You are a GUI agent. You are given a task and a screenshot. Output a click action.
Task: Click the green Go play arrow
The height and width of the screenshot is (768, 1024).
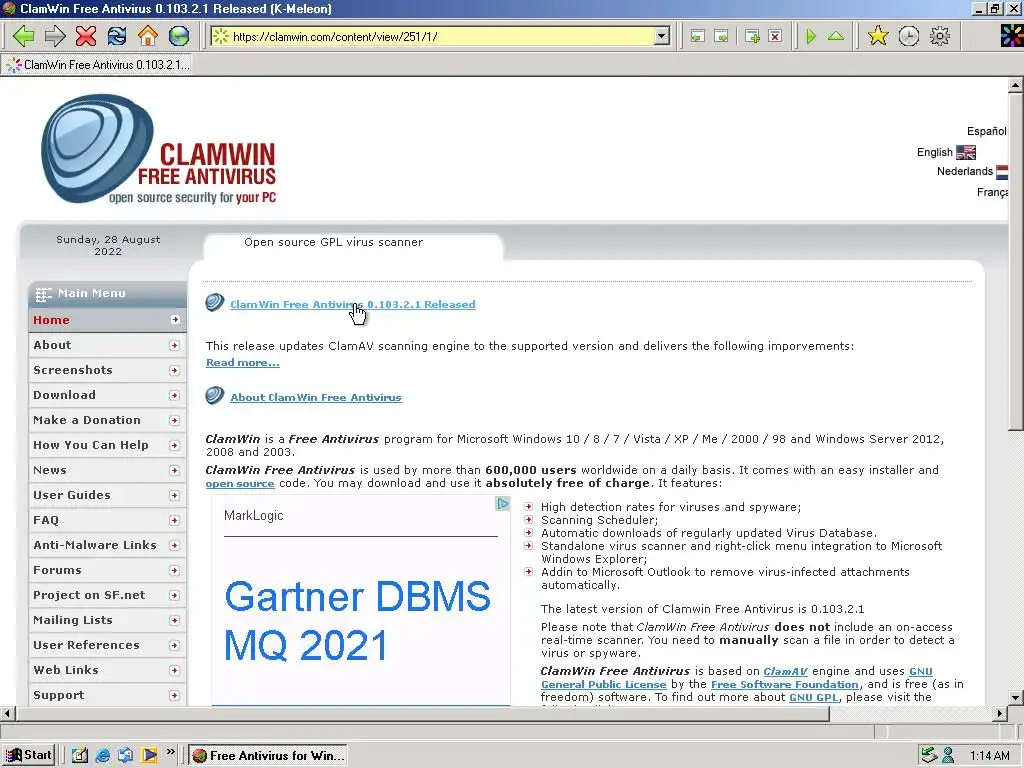811,37
